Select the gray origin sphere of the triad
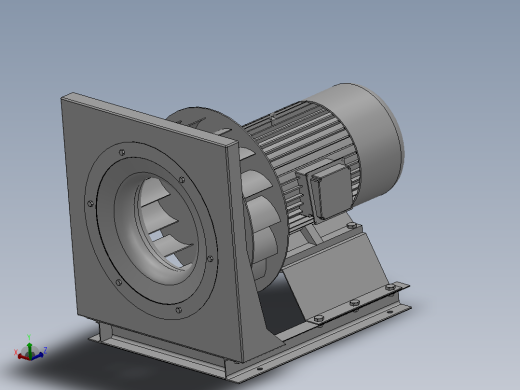Image resolution: width=520 pixels, height=390 pixels. tap(30, 352)
